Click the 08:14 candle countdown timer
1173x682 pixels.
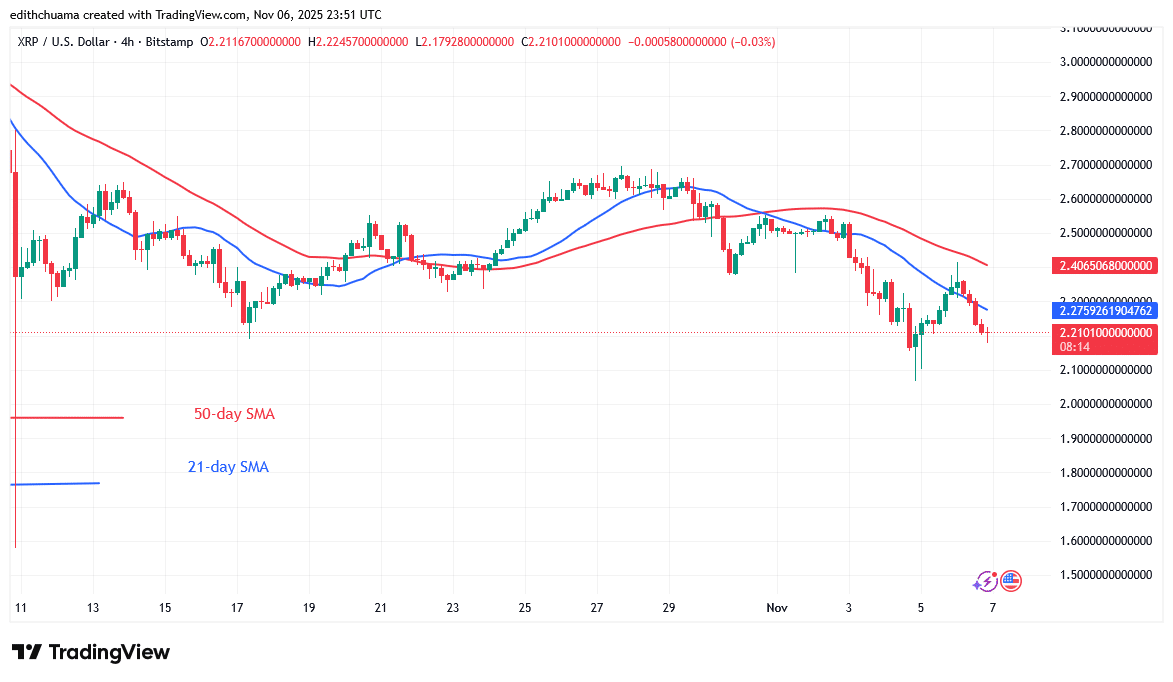[x=1073, y=345]
